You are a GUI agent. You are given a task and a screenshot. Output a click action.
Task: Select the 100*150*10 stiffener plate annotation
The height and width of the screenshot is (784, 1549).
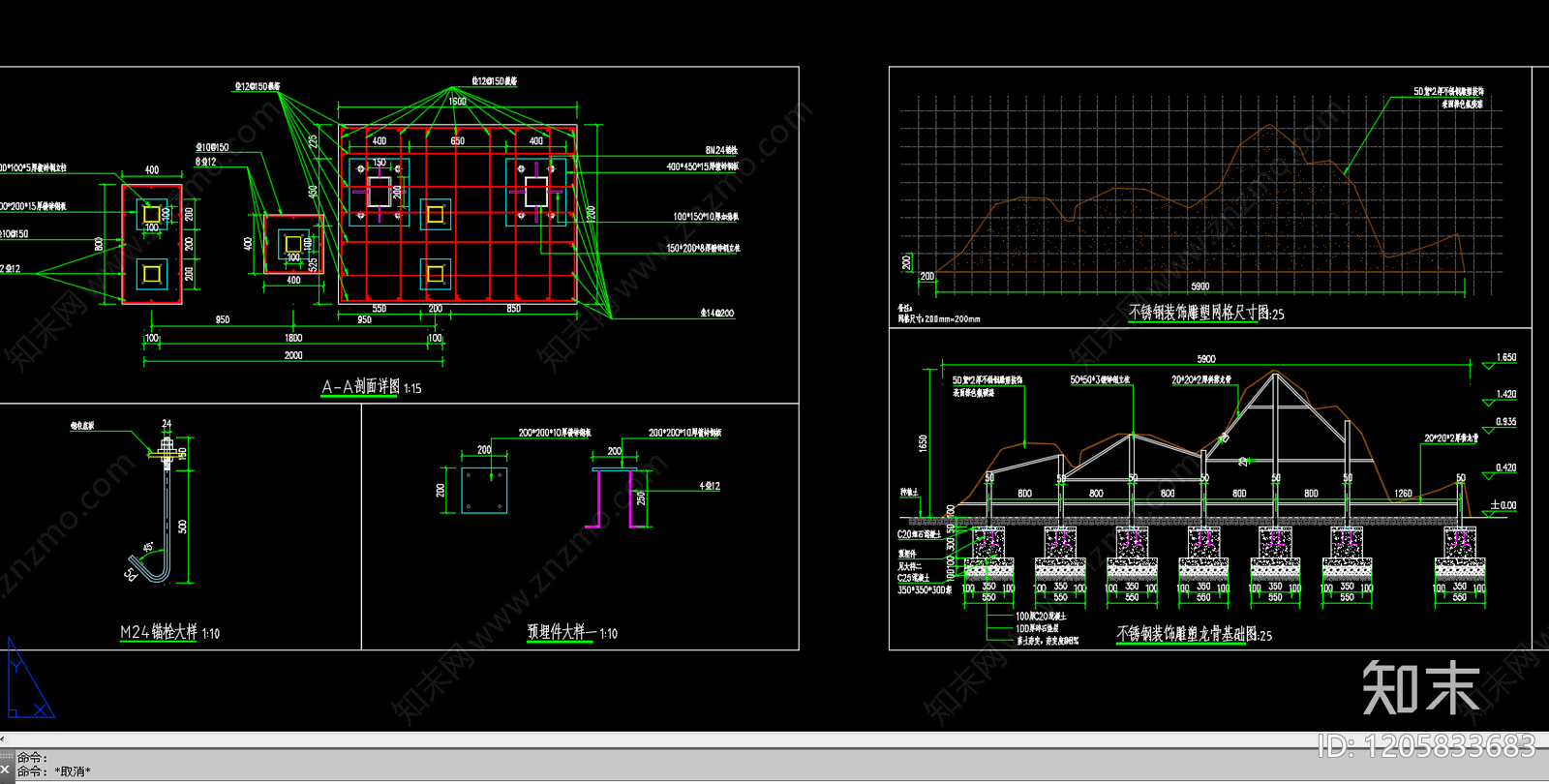pos(705,217)
